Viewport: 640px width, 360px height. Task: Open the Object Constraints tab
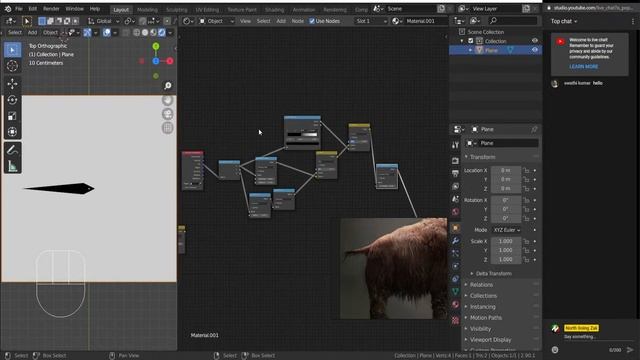(456, 279)
